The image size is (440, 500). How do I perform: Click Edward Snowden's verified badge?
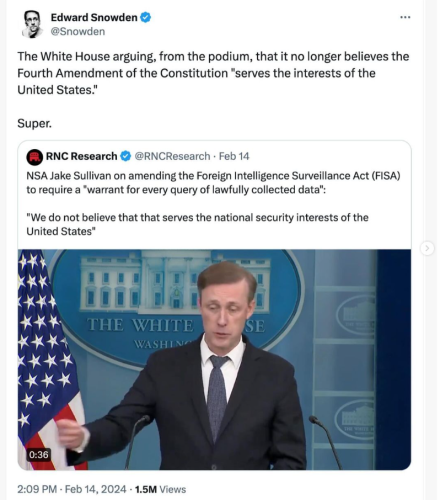coord(145,17)
